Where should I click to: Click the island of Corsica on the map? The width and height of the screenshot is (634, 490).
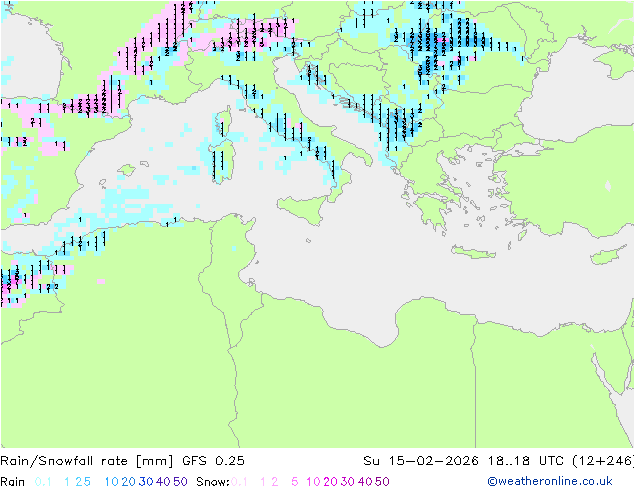coord(224,123)
